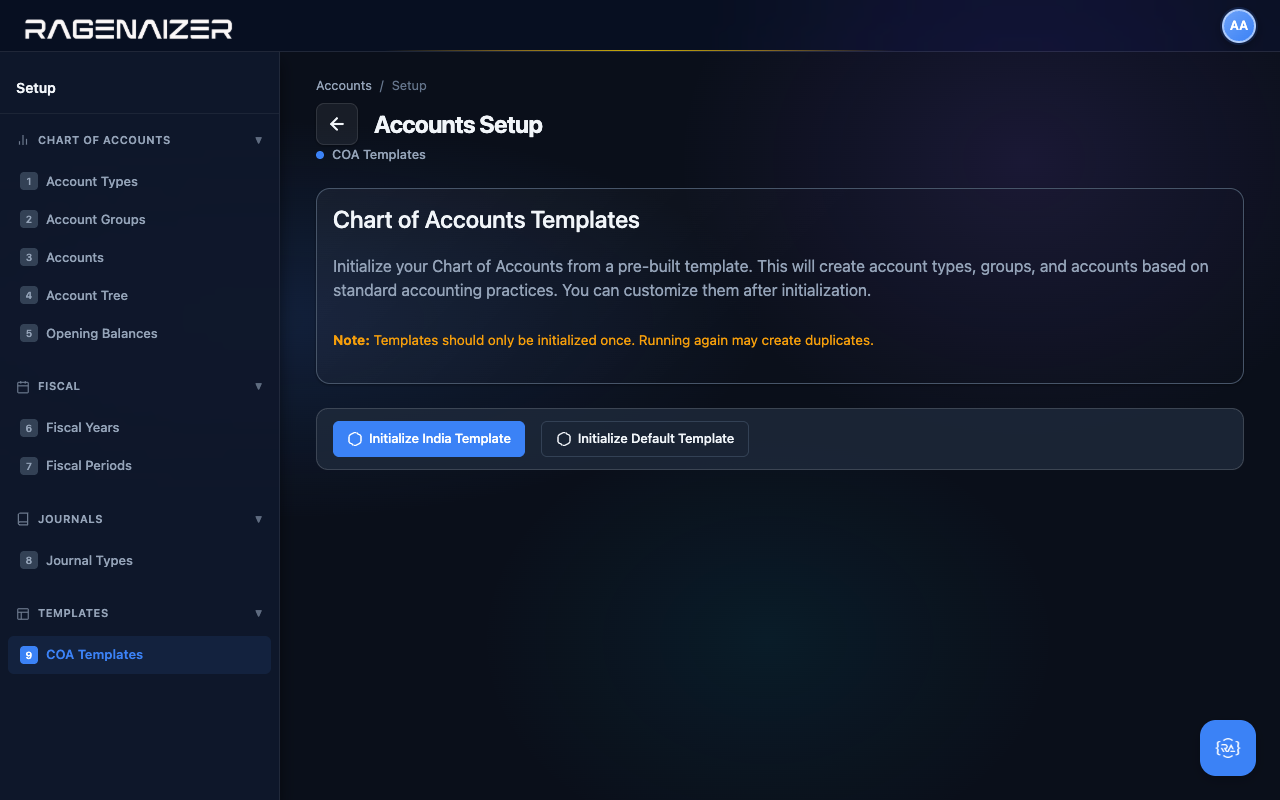Click the Setup sidebar header
The image size is (1280, 800).
point(36,88)
